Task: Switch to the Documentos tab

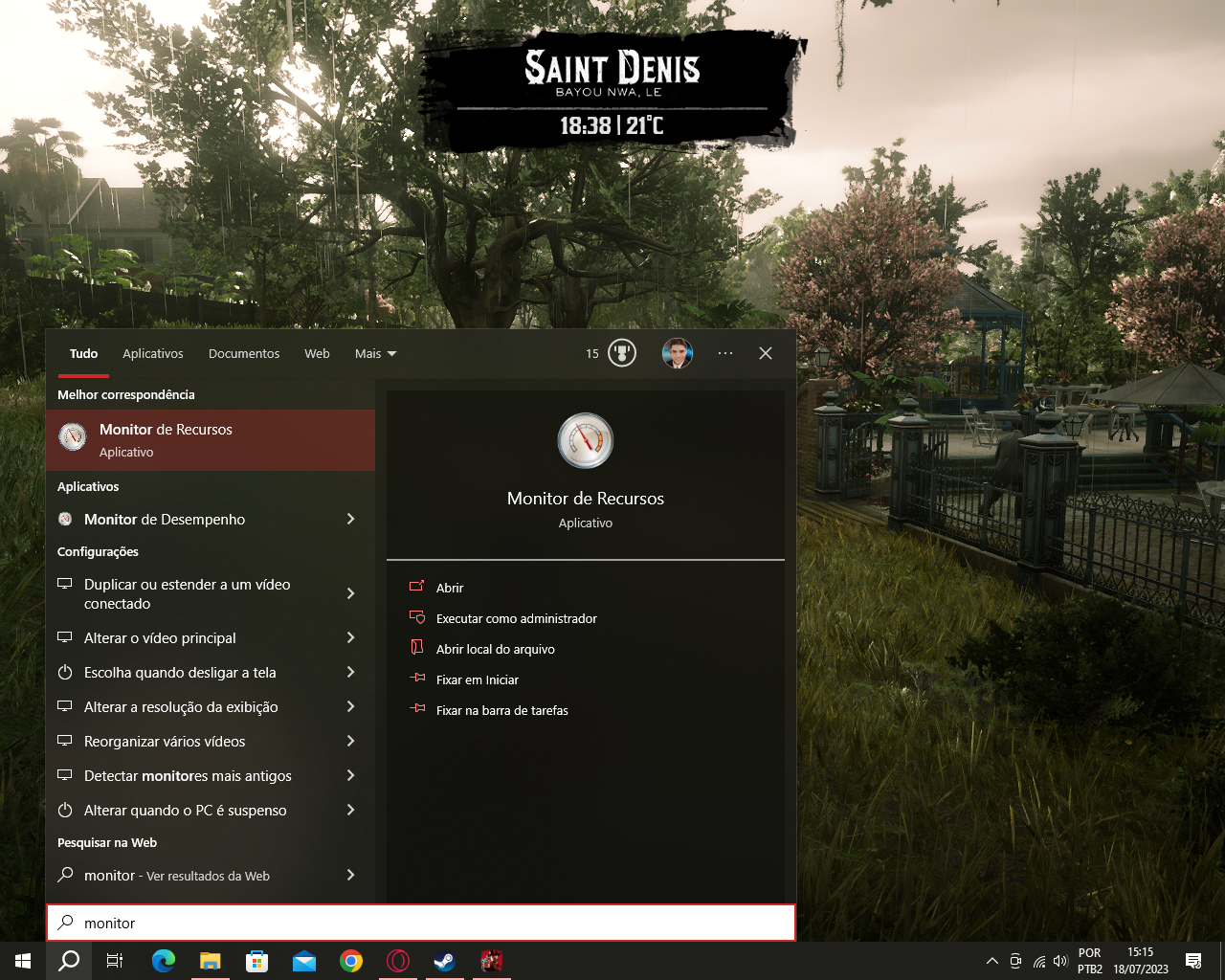Action: point(244,353)
